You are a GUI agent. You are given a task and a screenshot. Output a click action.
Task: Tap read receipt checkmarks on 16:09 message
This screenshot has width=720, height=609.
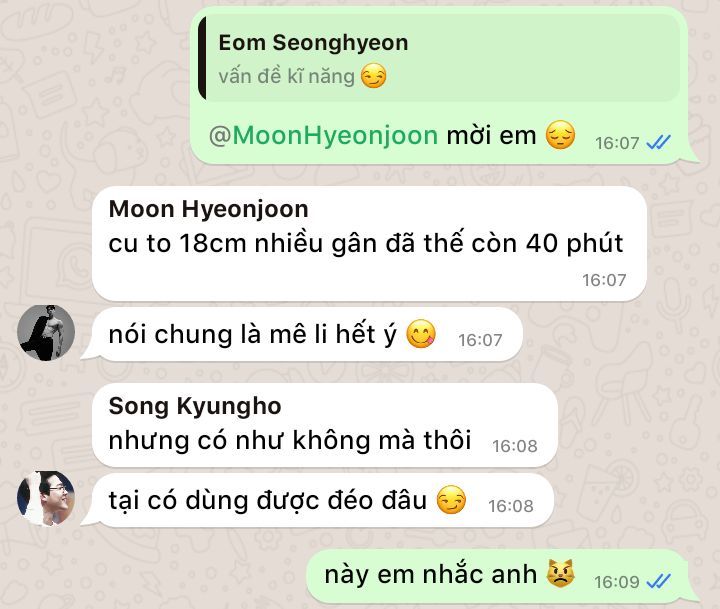(x=658, y=581)
